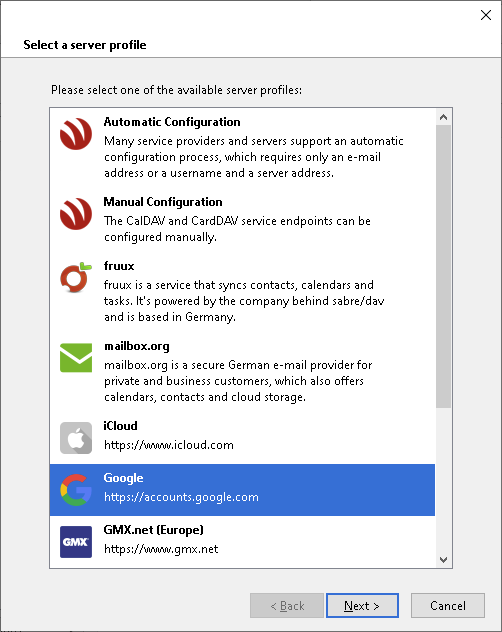Screen dimensions: 502x632
Task: Choose the Automatic Configuration profile title
Action: click(x=172, y=122)
